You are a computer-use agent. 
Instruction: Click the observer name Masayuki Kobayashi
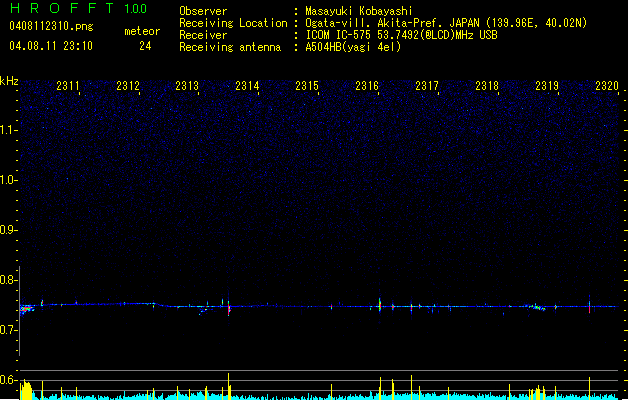point(359,11)
